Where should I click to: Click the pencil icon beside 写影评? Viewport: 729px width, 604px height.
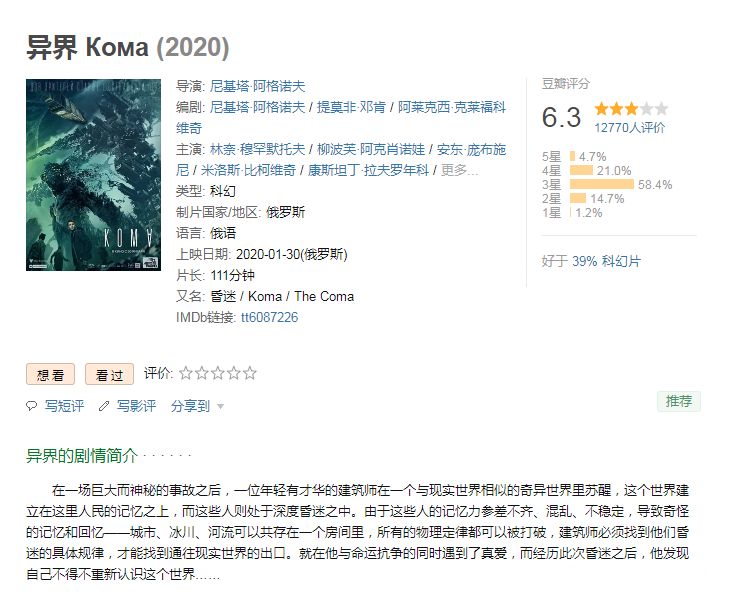104,406
